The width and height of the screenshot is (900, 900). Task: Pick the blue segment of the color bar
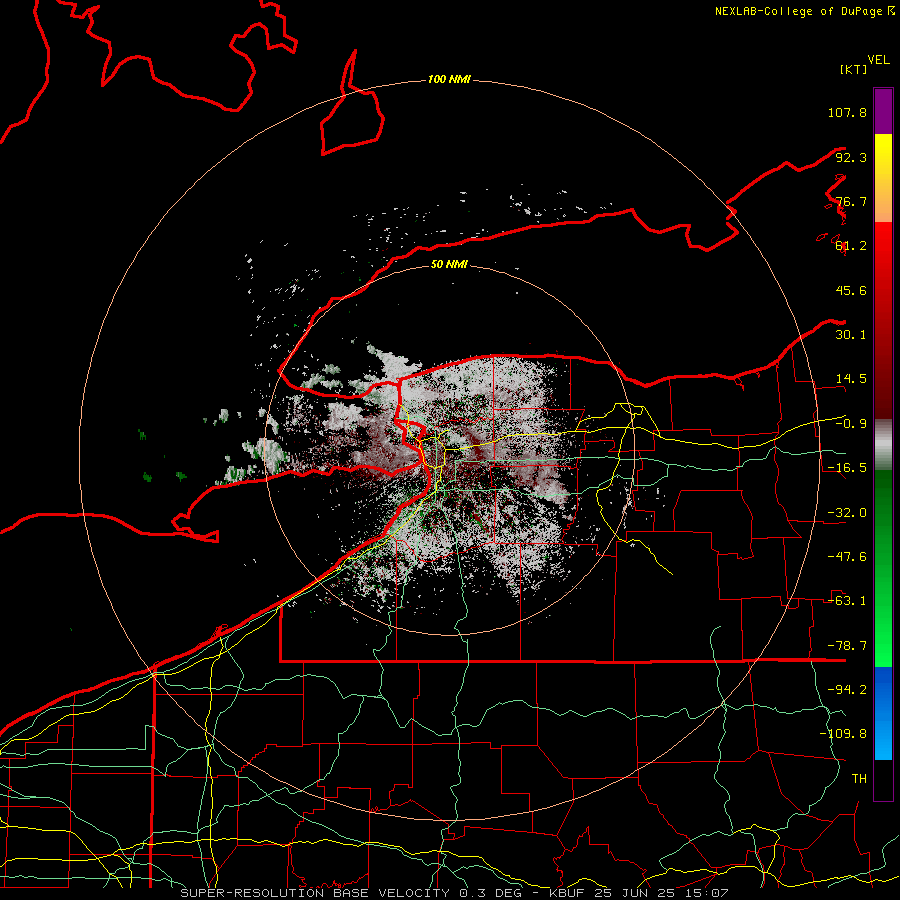pos(883,713)
